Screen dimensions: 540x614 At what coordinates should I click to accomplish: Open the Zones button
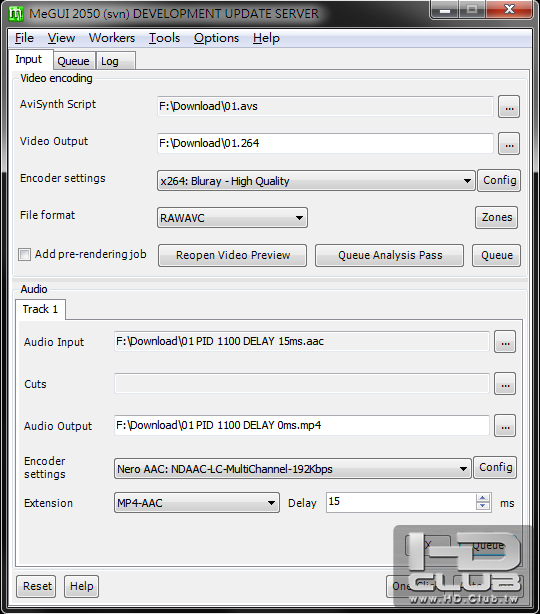tap(497, 217)
